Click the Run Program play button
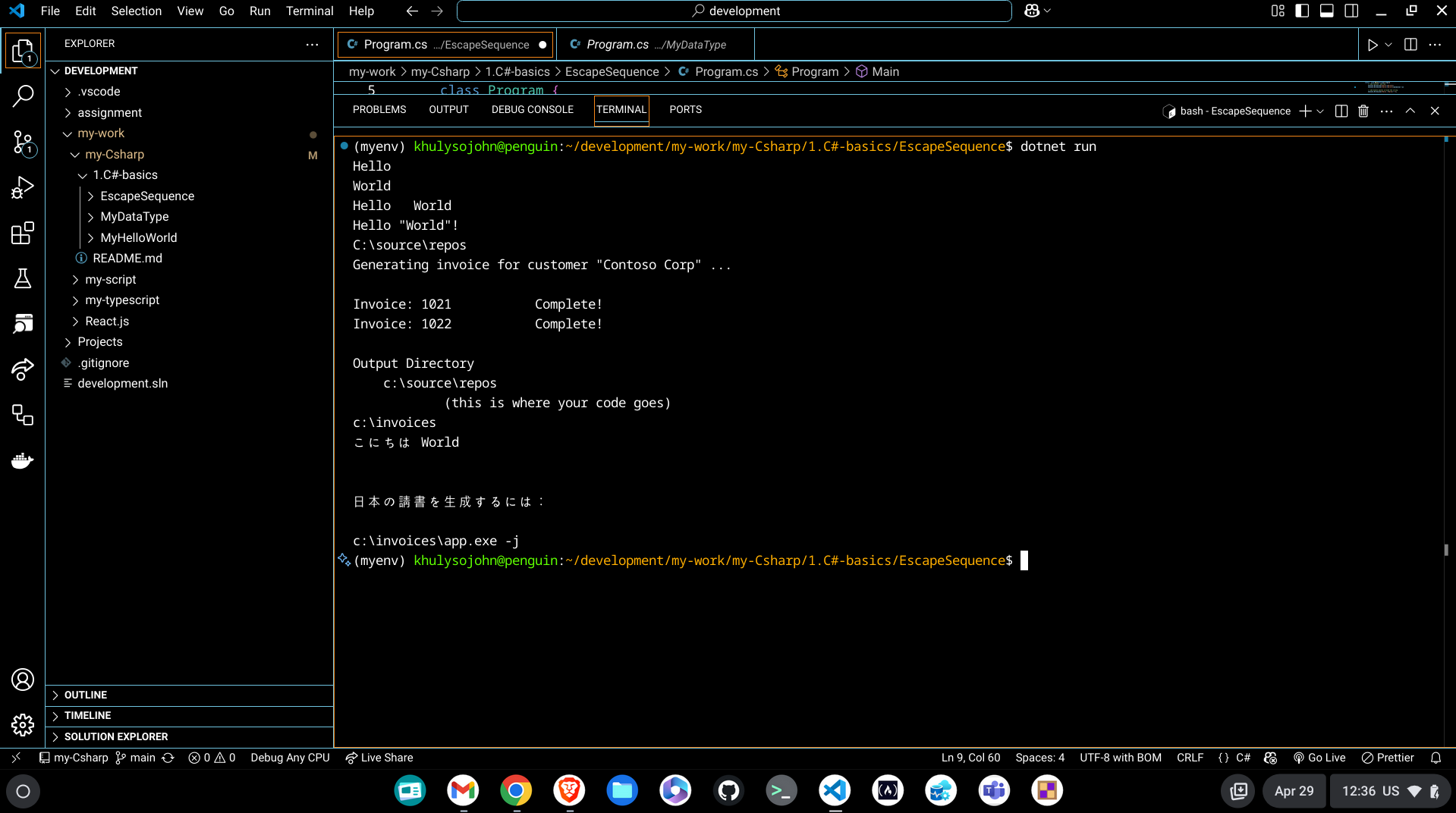This screenshot has height=813, width=1456. pyautogui.click(x=1372, y=45)
